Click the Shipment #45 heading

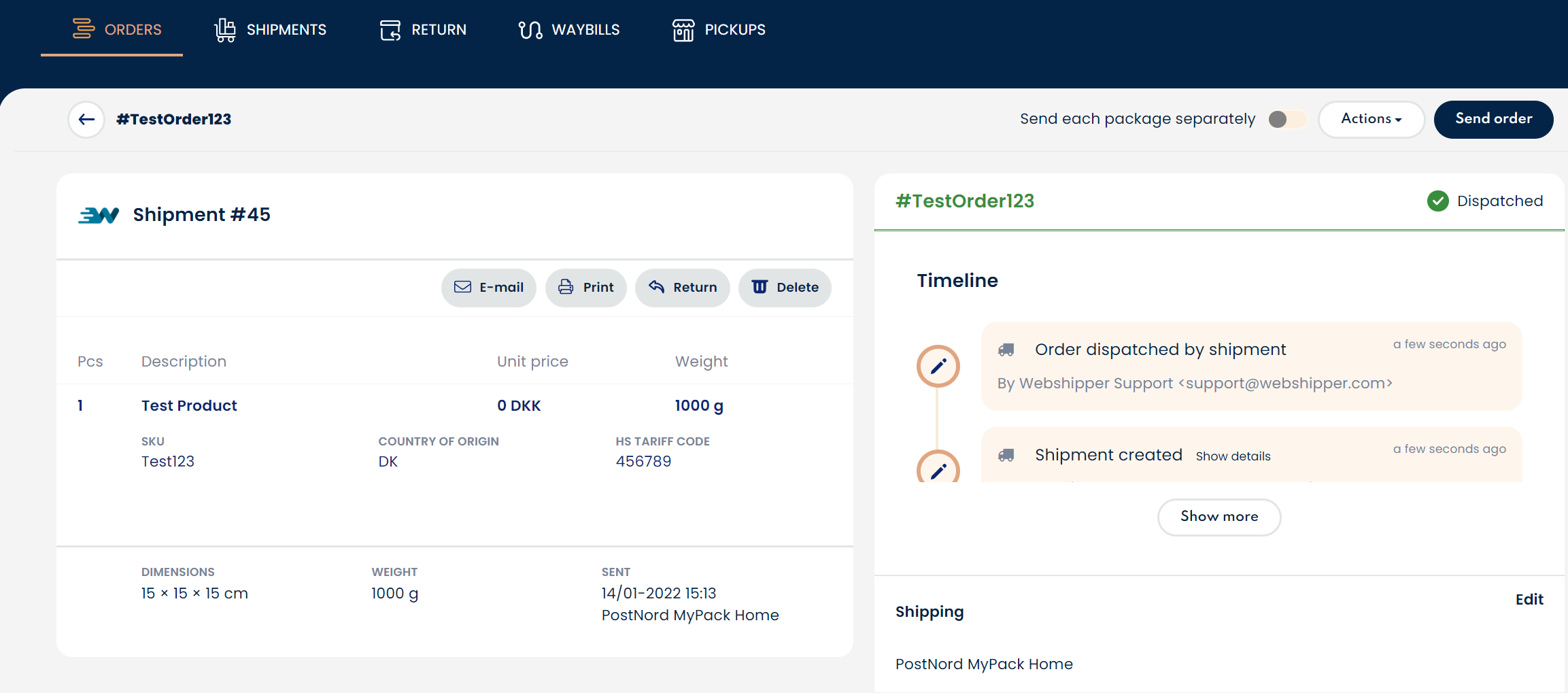point(202,215)
